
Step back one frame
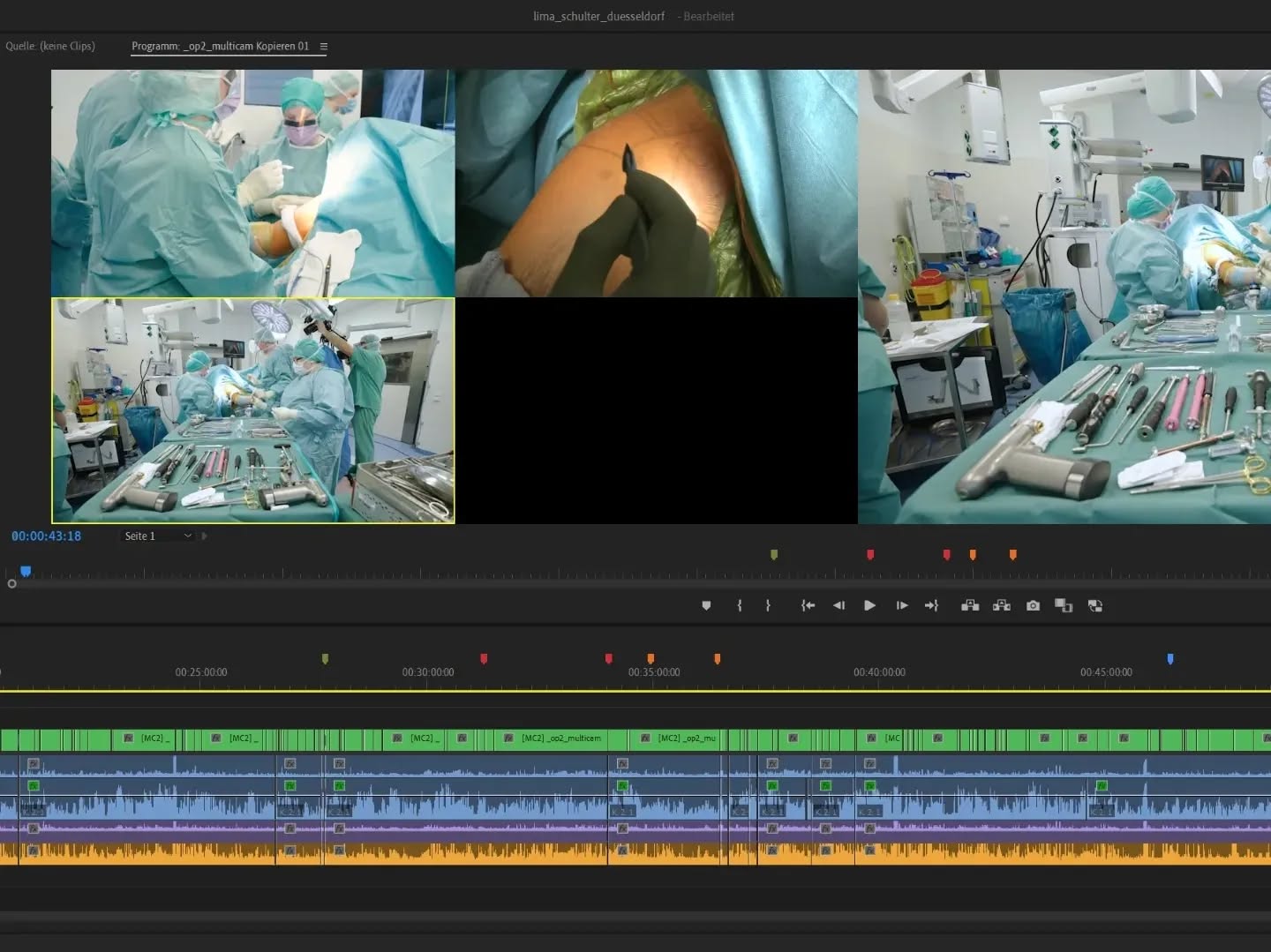pyautogui.click(x=839, y=605)
